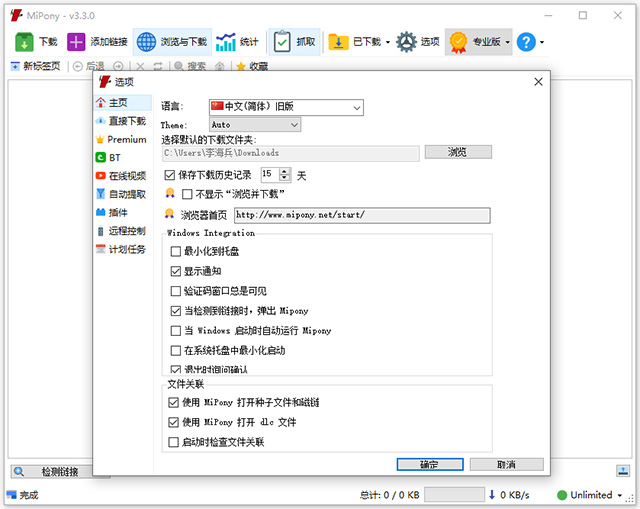Image resolution: width=640 pixels, height=509 pixels.
Task: Open the Theme Auto dropdown
Action: [x=255, y=125]
